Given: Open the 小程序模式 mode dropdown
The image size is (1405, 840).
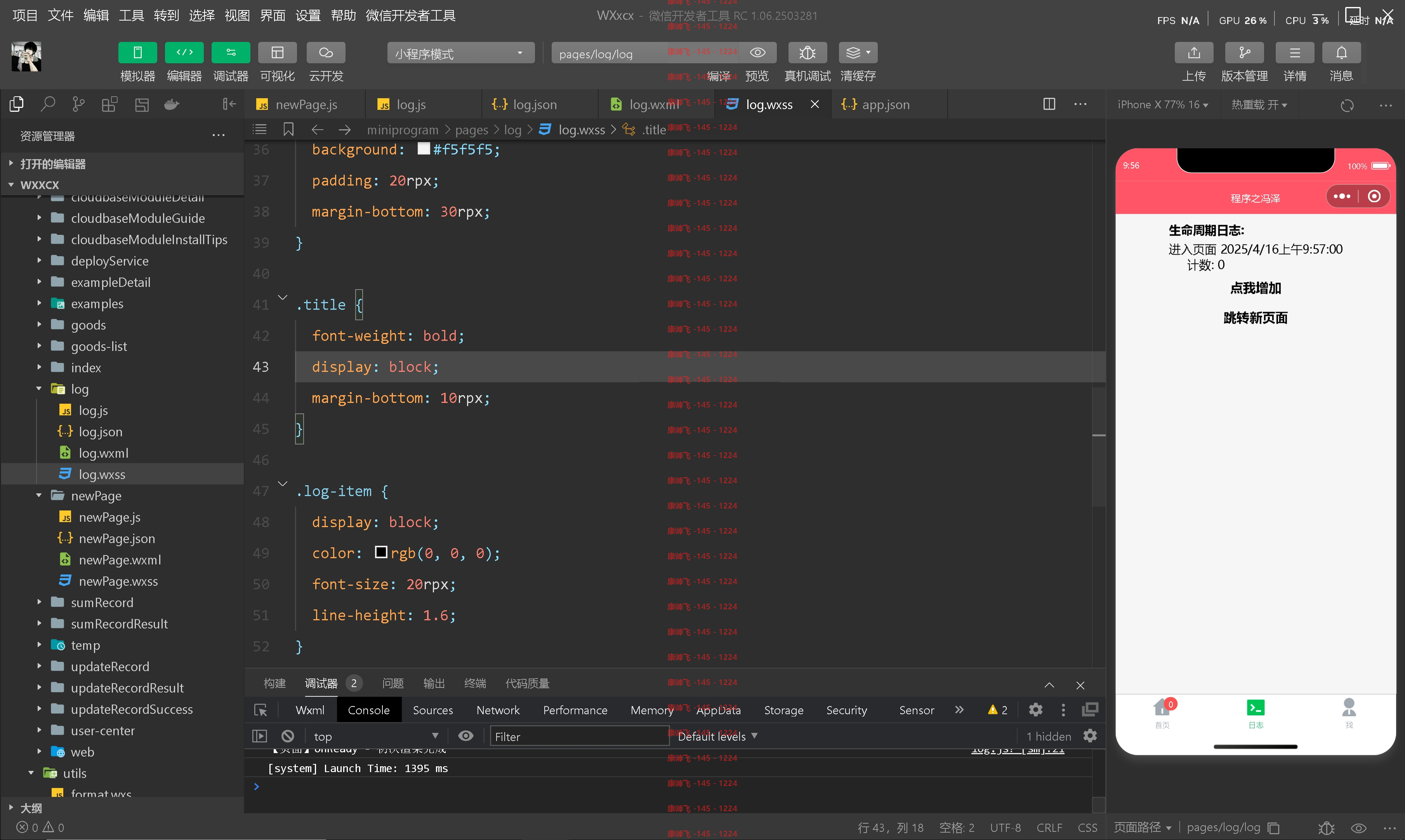Looking at the screenshot, I should coord(460,53).
